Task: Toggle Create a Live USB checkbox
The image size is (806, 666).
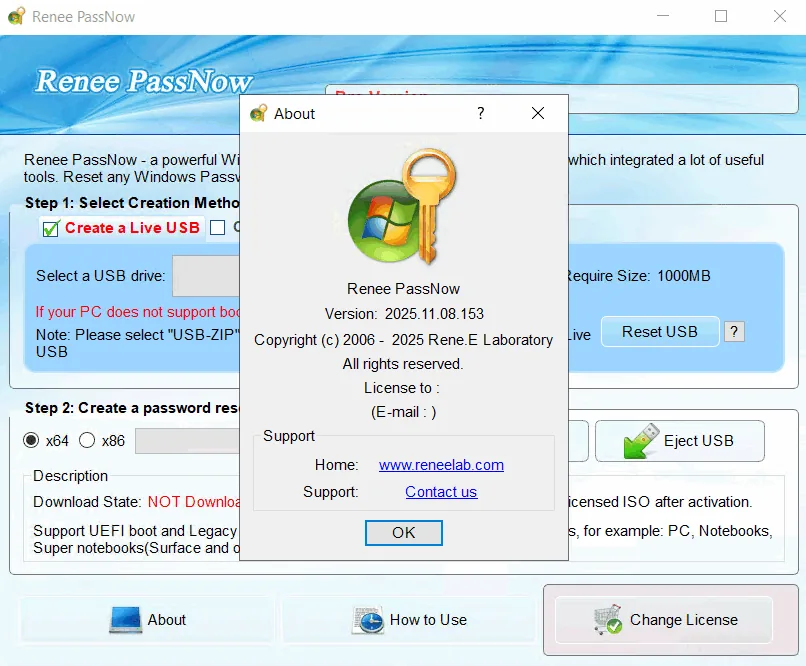Action: (51, 228)
